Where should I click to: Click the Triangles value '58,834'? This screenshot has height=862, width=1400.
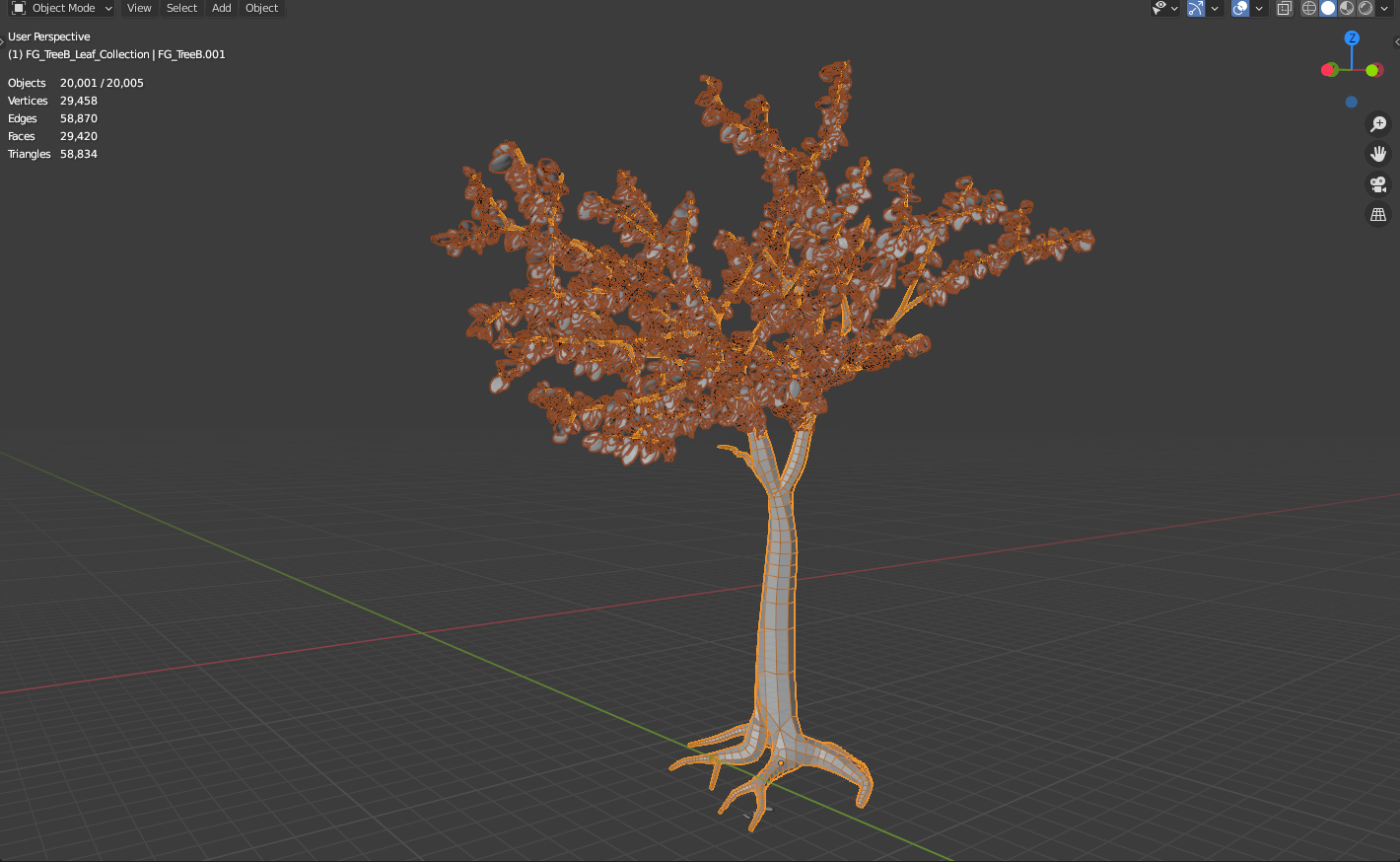[79, 154]
